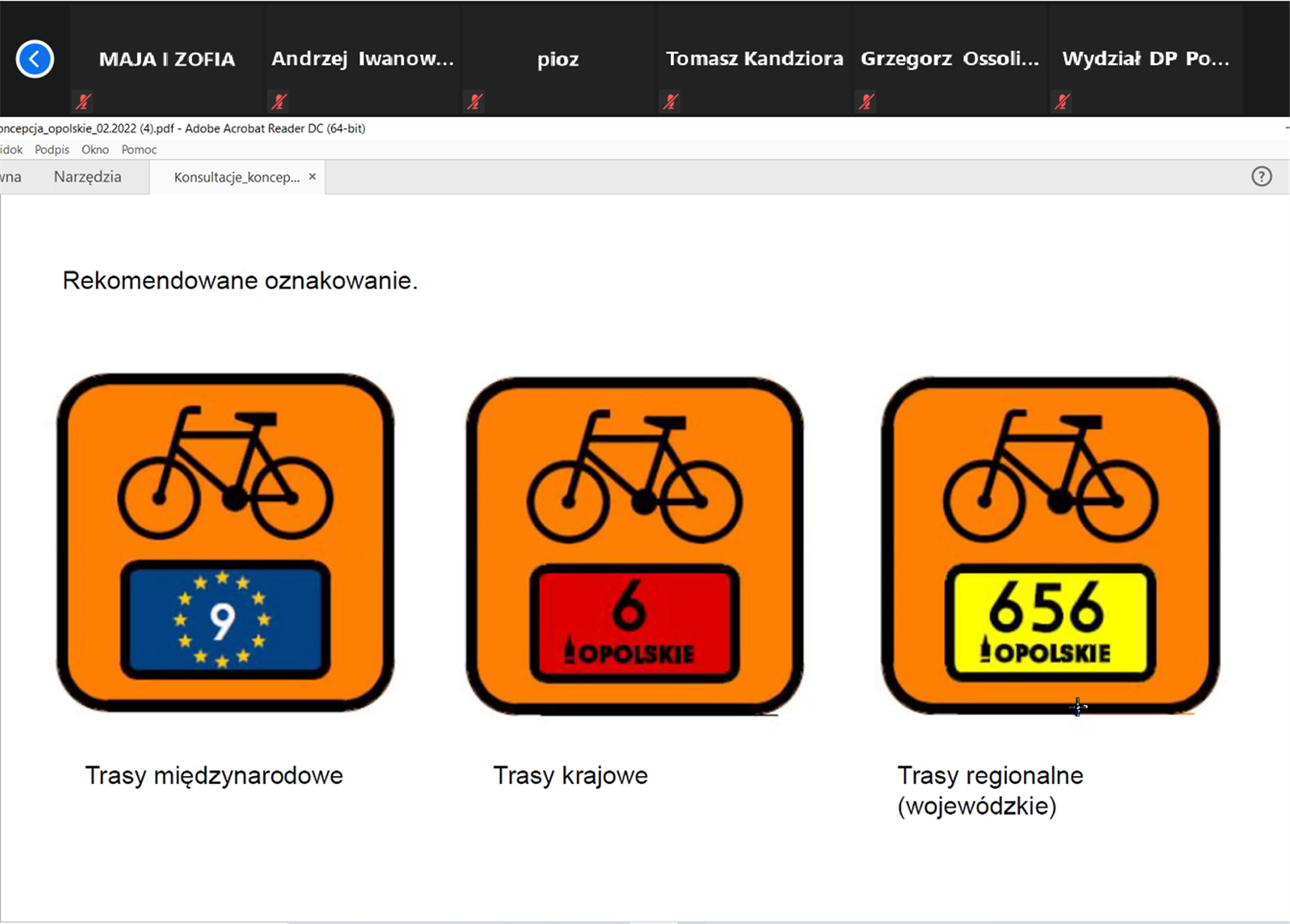This screenshot has height=924, width=1290.
Task: Open the Pomoc menu
Action: 139,150
